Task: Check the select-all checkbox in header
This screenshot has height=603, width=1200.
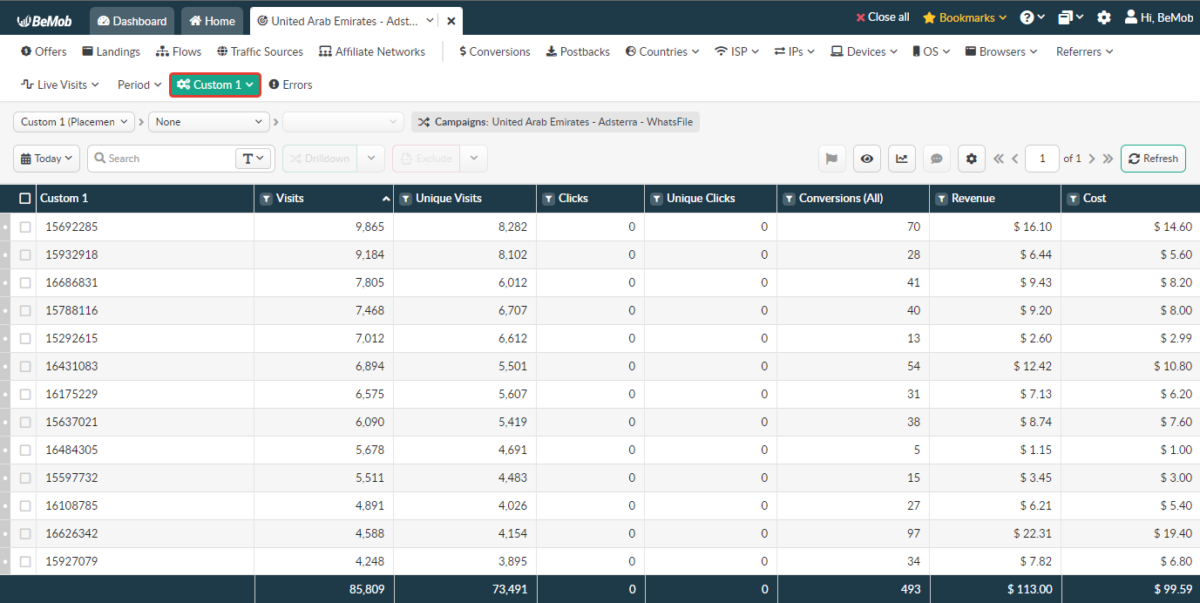Action: coord(25,199)
